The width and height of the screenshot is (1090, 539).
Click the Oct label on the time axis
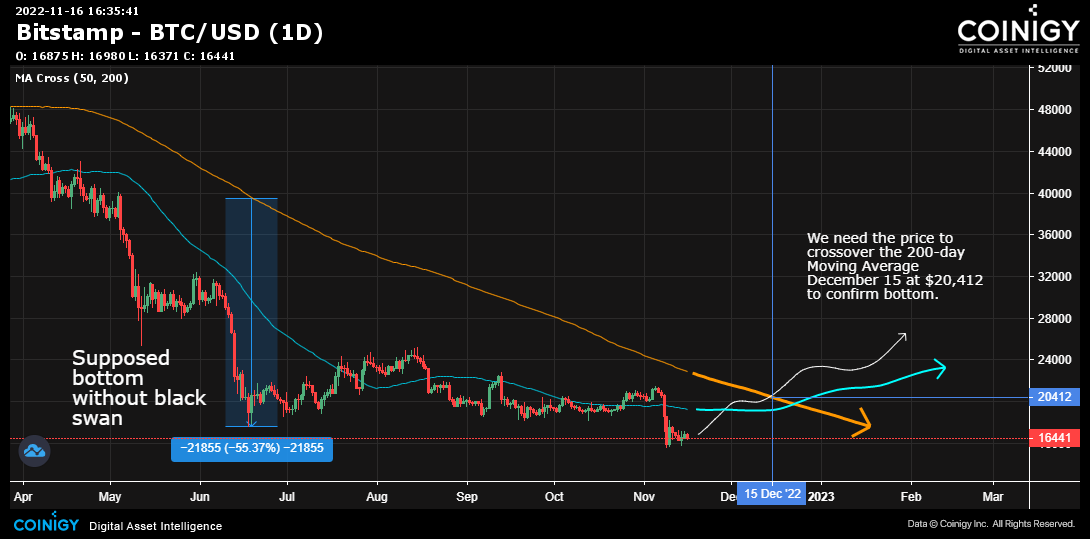[x=554, y=498]
